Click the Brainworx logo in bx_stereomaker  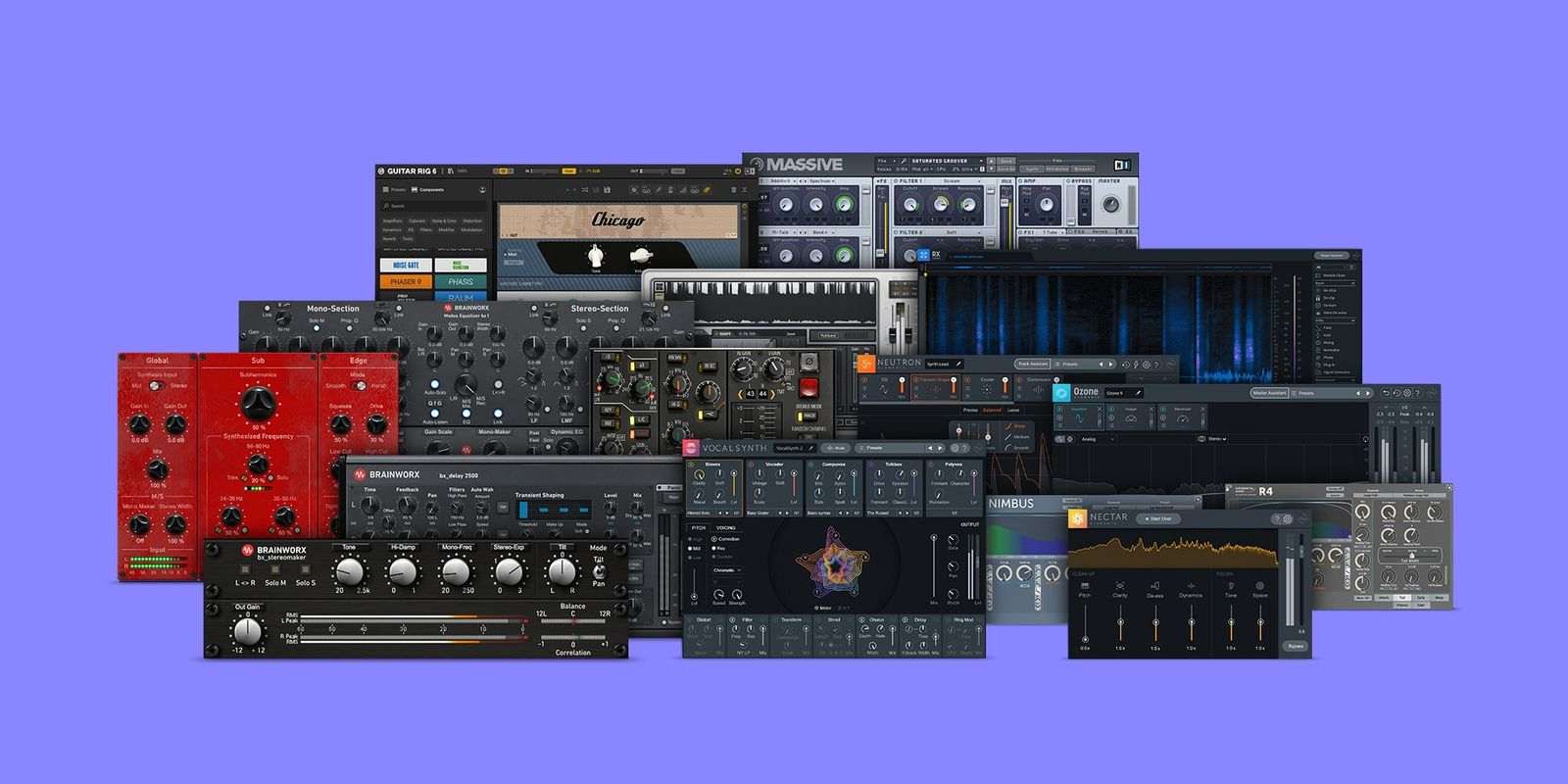pyautogui.click(x=248, y=551)
